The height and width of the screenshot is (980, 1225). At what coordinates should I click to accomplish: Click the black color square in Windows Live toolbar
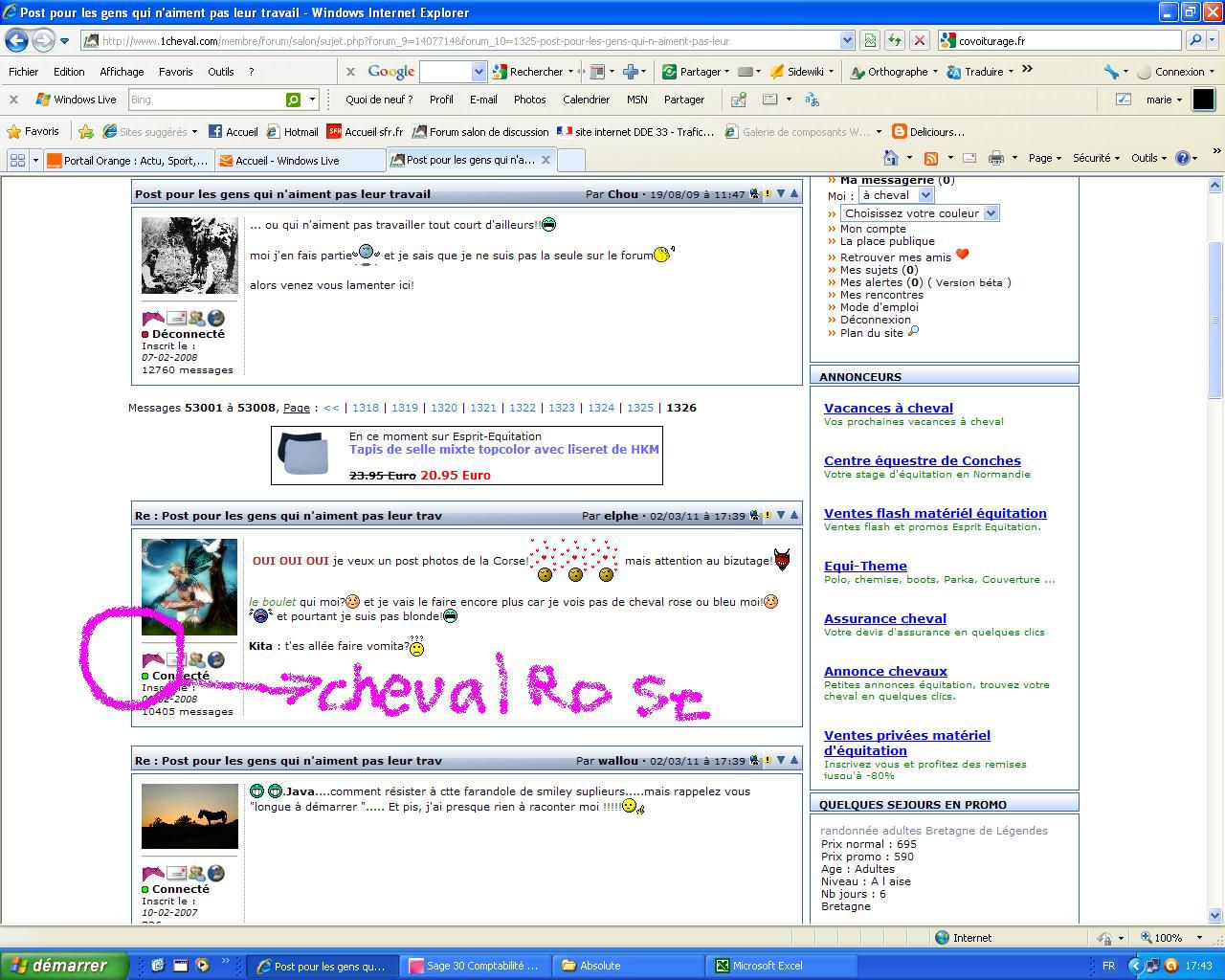click(x=1203, y=100)
